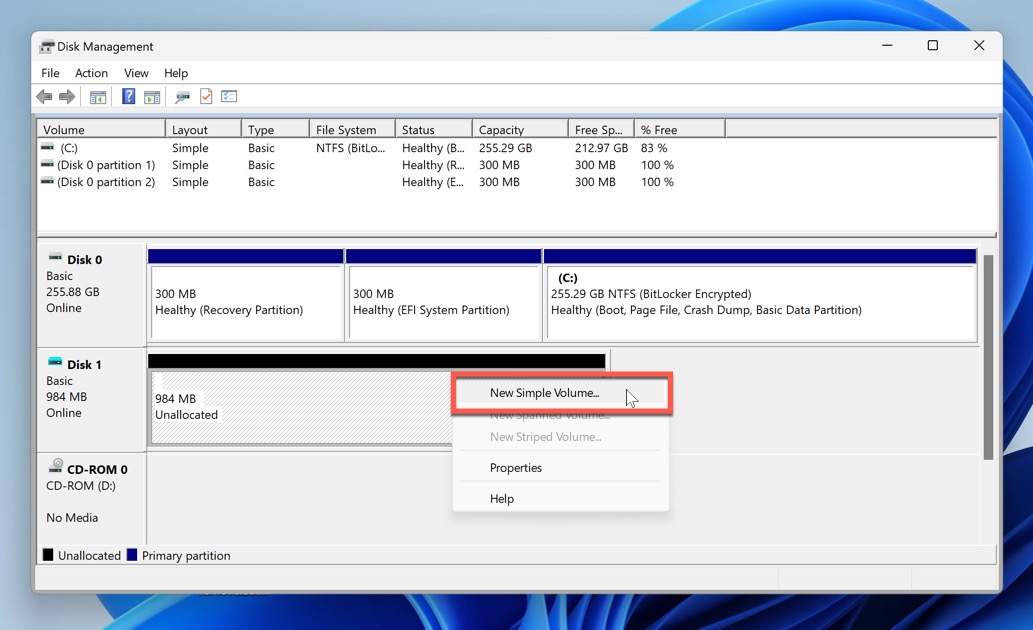The width and height of the screenshot is (1033, 630).
Task: Toggle the Show/Hide Console Tree icon
Action: click(97, 96)
